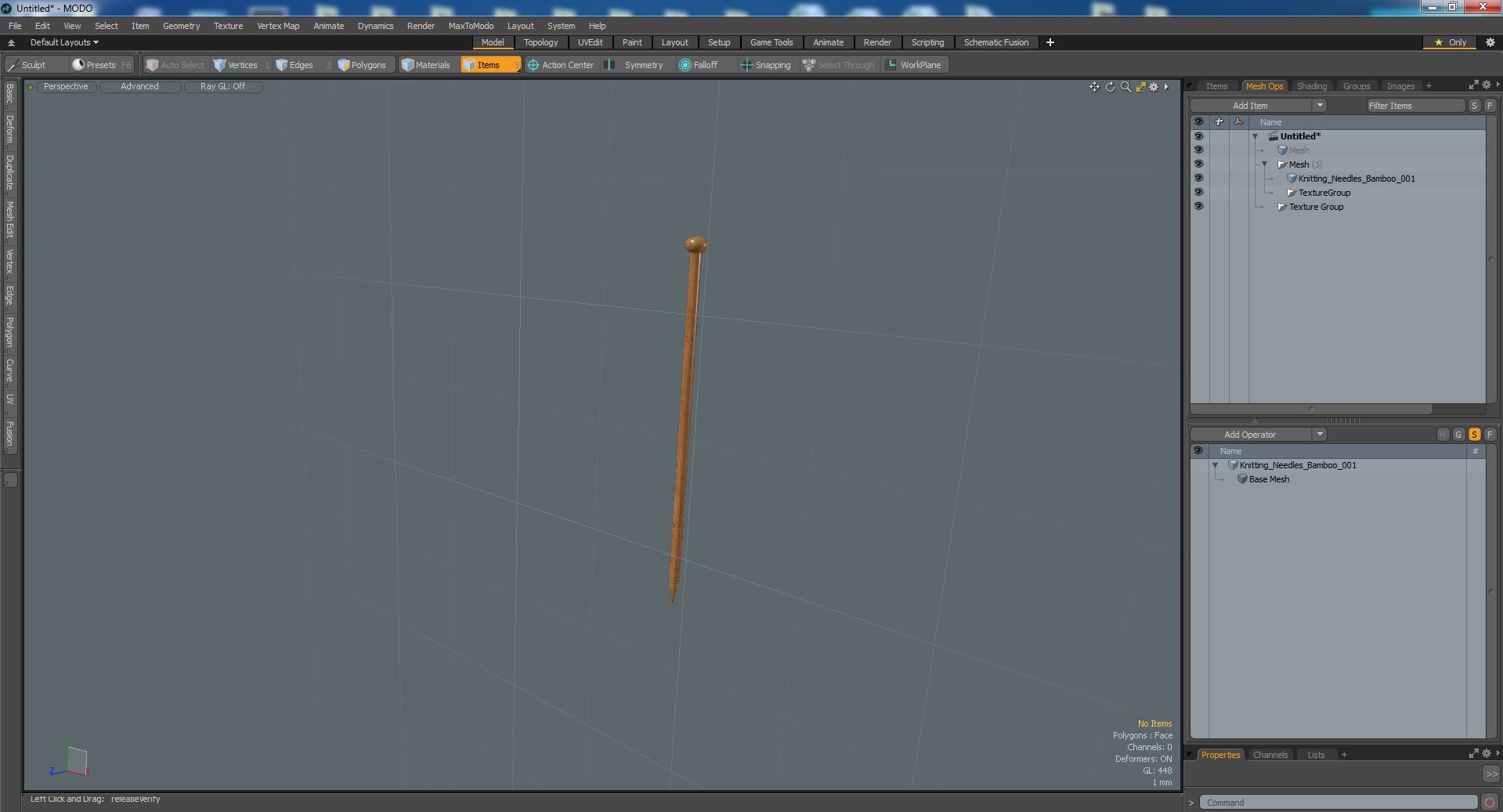Open the Default Layouts dropdown

pos(64,42)
